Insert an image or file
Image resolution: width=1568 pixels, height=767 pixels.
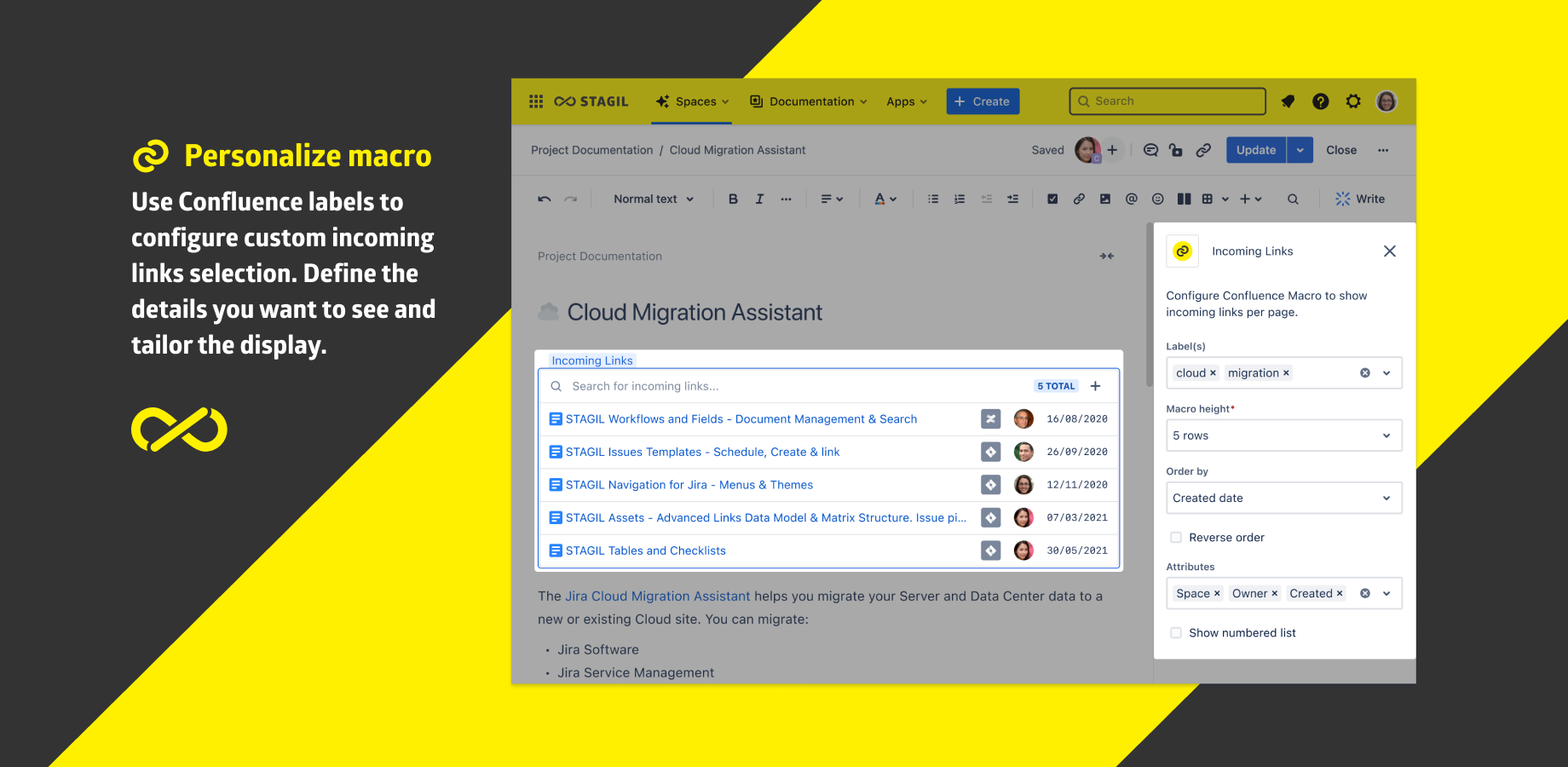[1105, 199]
